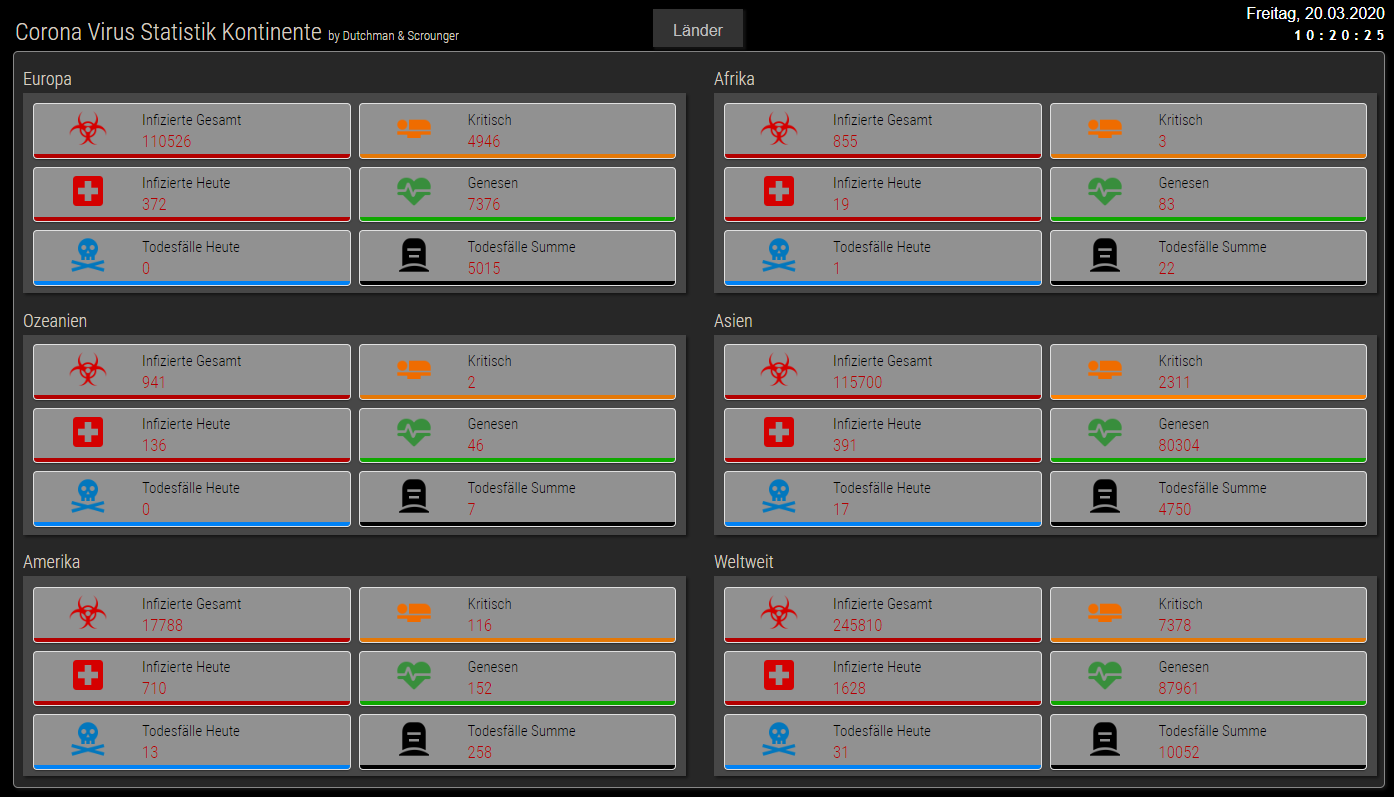Viewport: 1394px width, 797px height.
Task: Select Weltweit deaths total value 10052
Action: [x=1179, y=752]
